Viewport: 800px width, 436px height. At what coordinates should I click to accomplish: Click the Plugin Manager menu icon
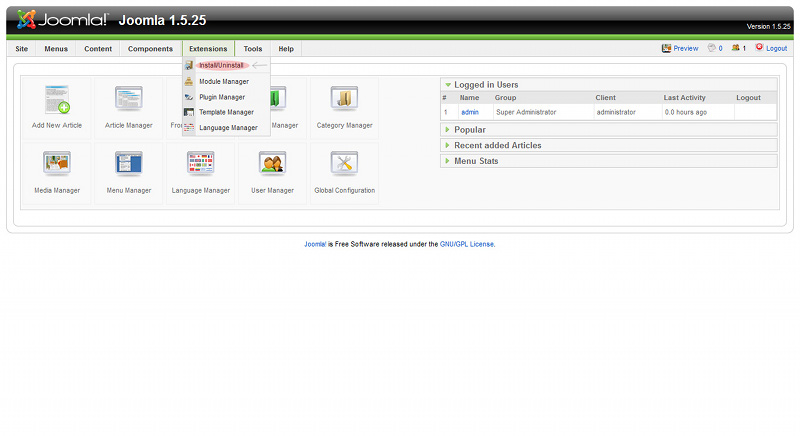pos(189,97)
